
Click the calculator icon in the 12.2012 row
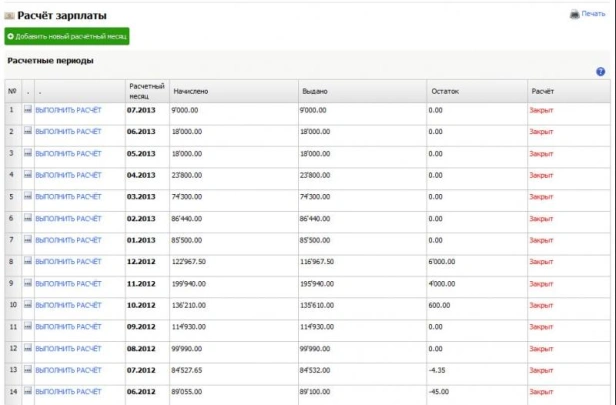click(28, 262)
